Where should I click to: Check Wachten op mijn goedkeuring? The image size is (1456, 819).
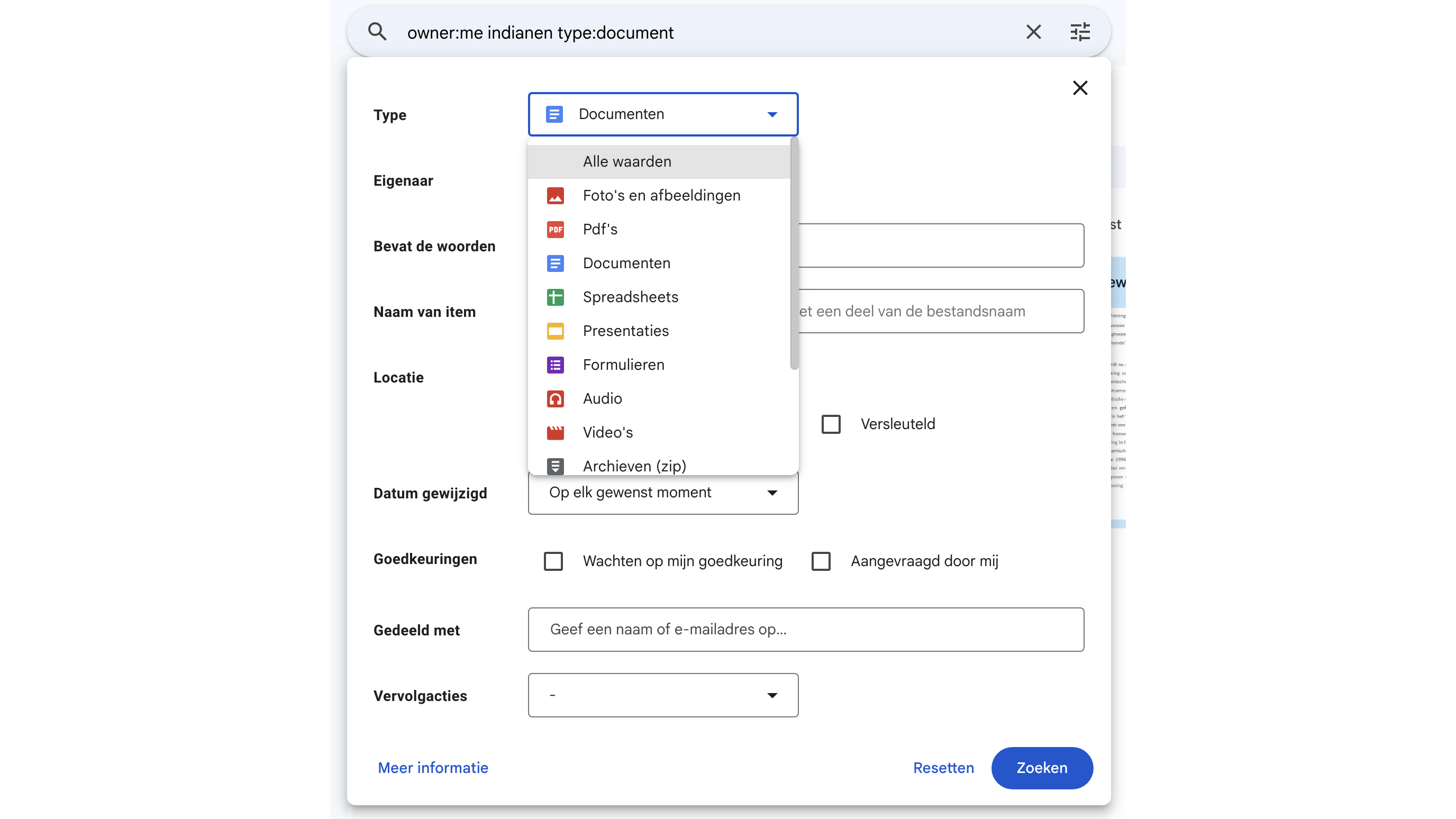click(x=553, y=561)
